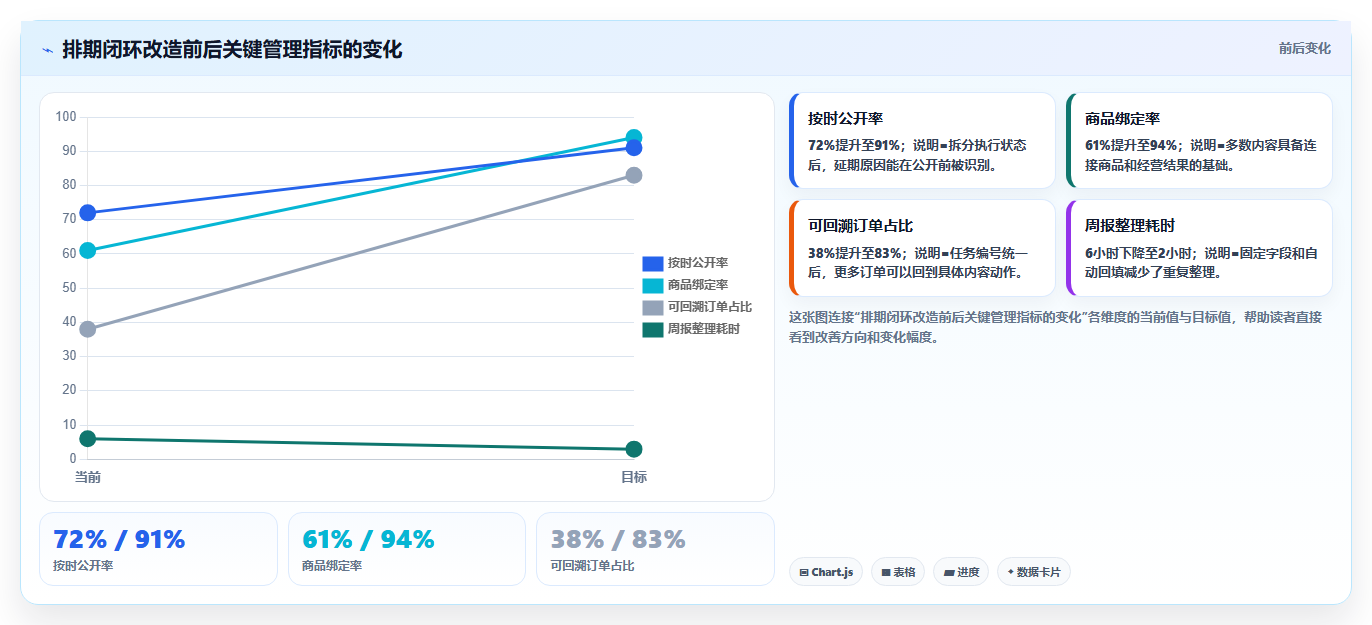Click the 前后变化 label in the header
Screen dimensions: 1372x625
tap(1304, 48)
